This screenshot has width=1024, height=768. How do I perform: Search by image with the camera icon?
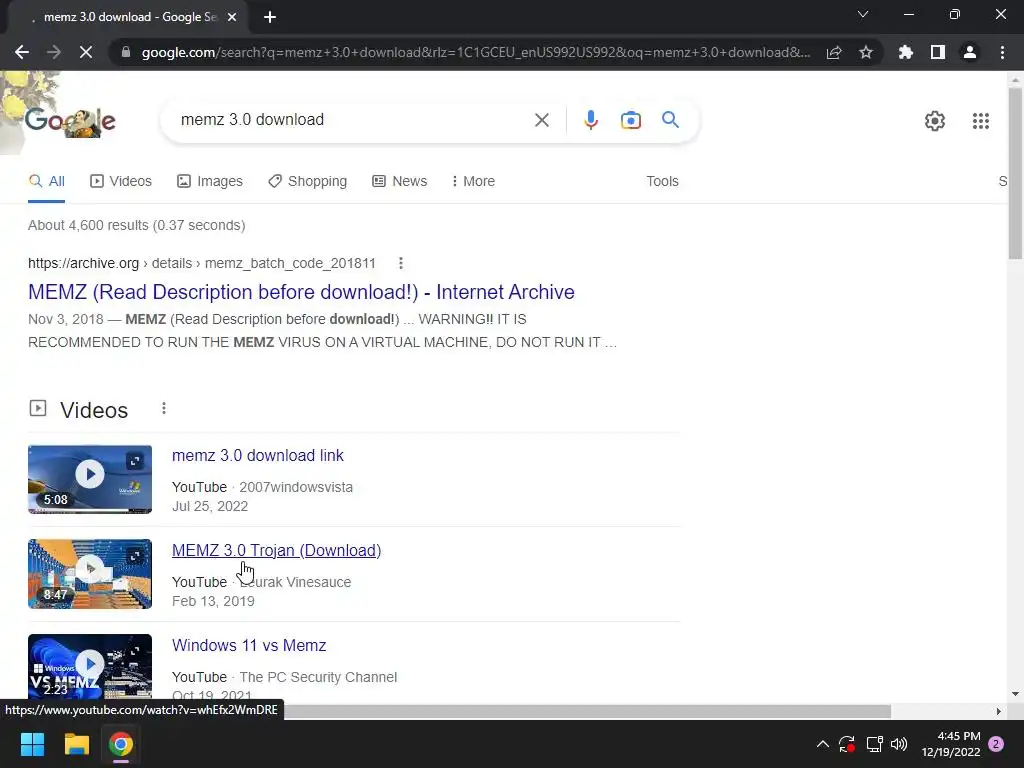(x=630, y=120)
